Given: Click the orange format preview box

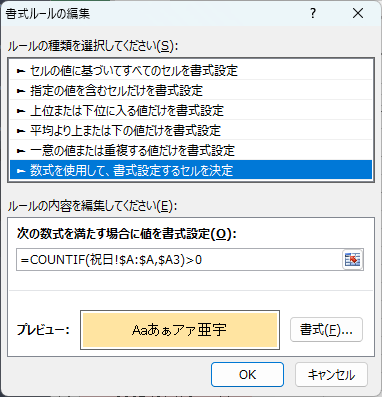Looking at the screenshot, I should [x=180, y=330].
